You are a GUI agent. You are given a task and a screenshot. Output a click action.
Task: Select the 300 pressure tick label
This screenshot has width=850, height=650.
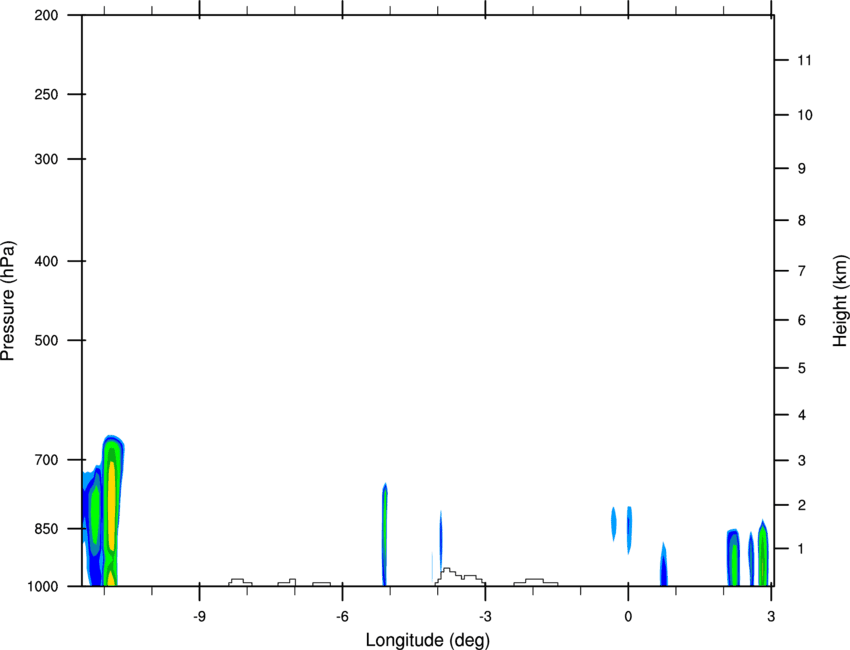click(46, 159)
